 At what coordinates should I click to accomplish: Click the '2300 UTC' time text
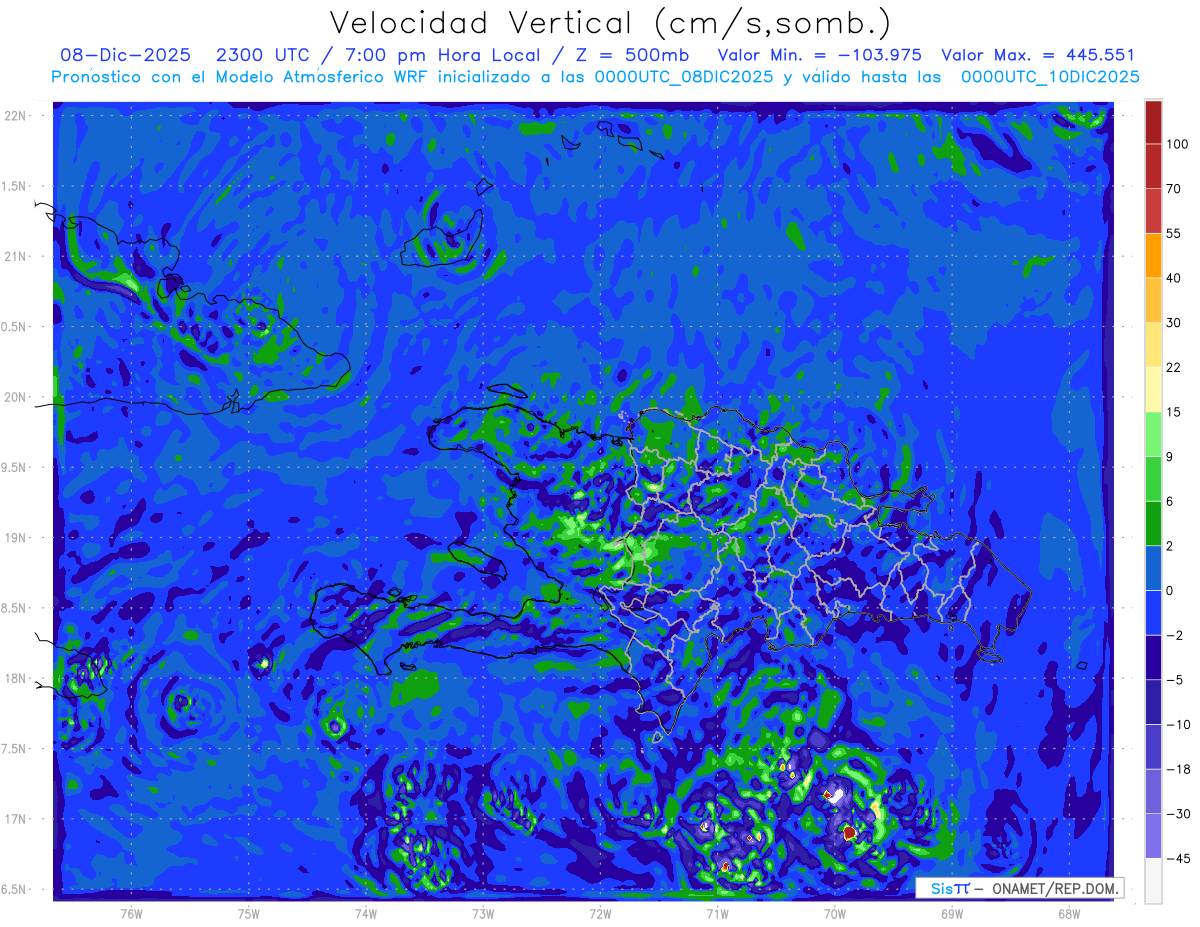click(263, 55)
